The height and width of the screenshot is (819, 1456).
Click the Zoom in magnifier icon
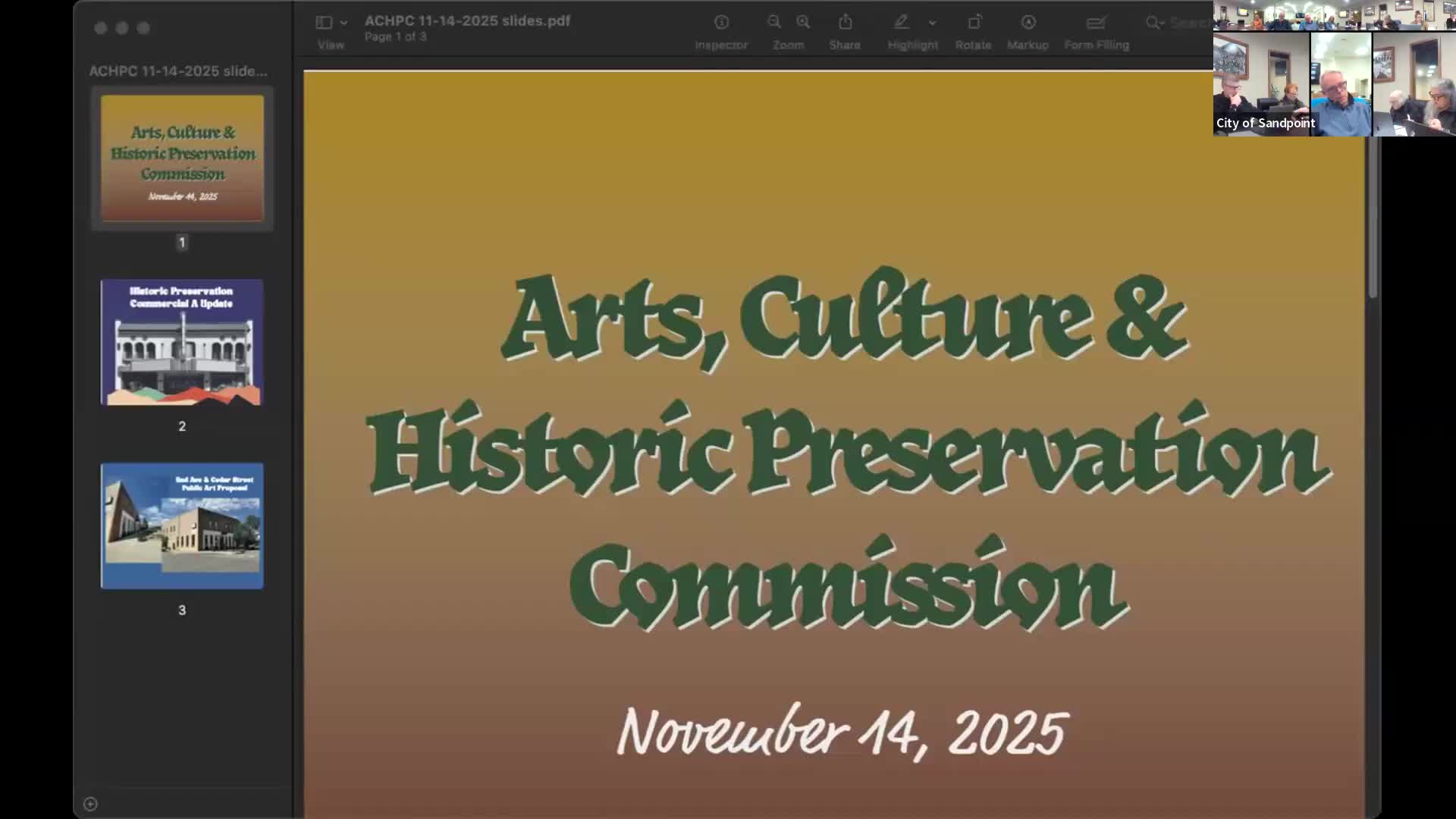(802, 22)
